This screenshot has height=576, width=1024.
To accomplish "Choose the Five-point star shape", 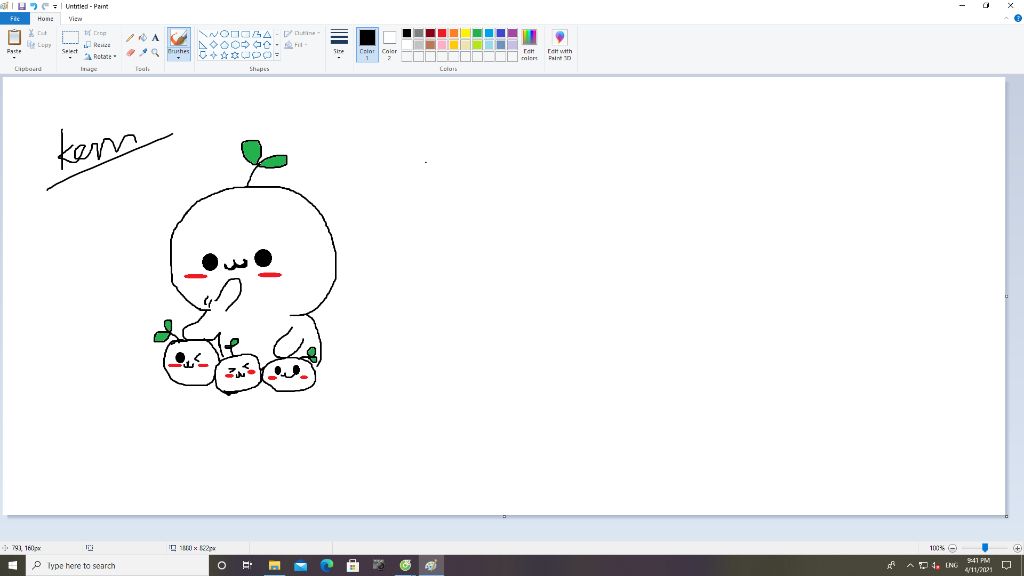I will [224, 55].
